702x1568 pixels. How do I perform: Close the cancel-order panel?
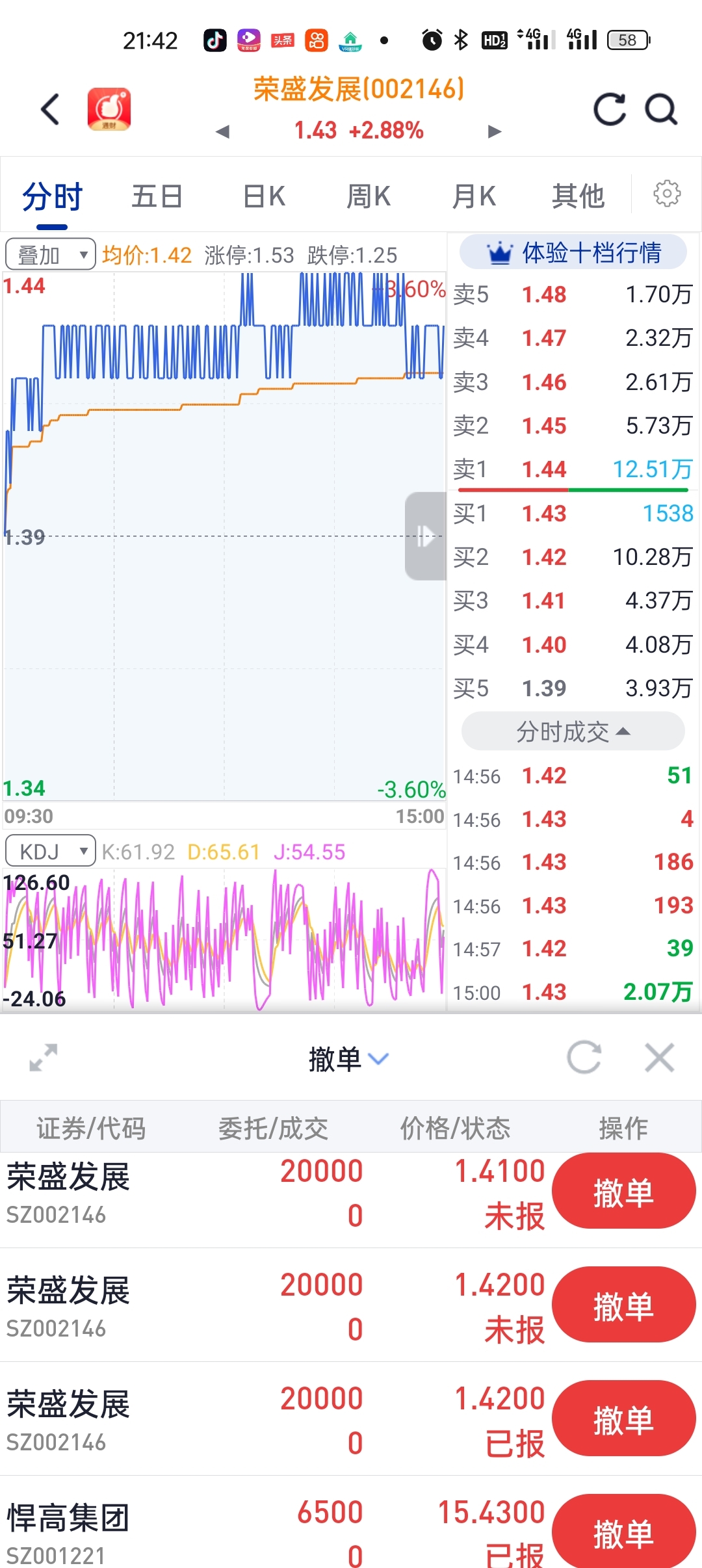click(660, 1057)
